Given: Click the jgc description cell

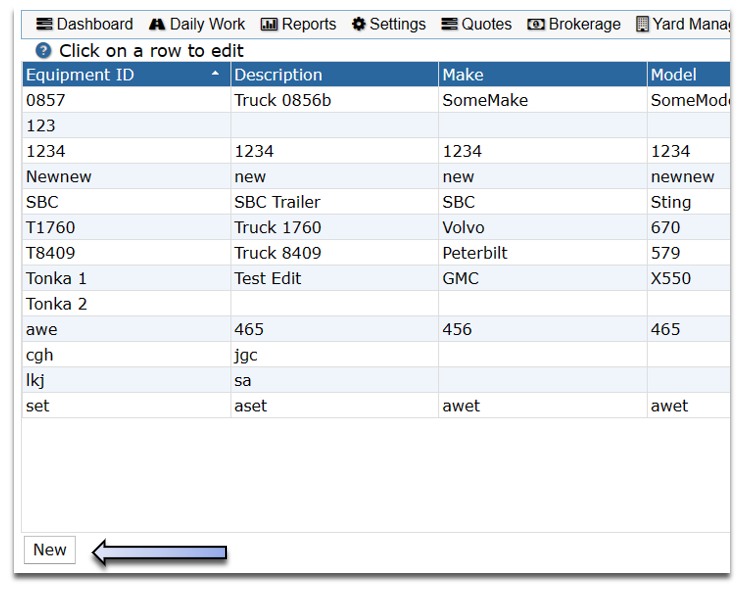Looking at the screenshot, I should click(334, 355).
